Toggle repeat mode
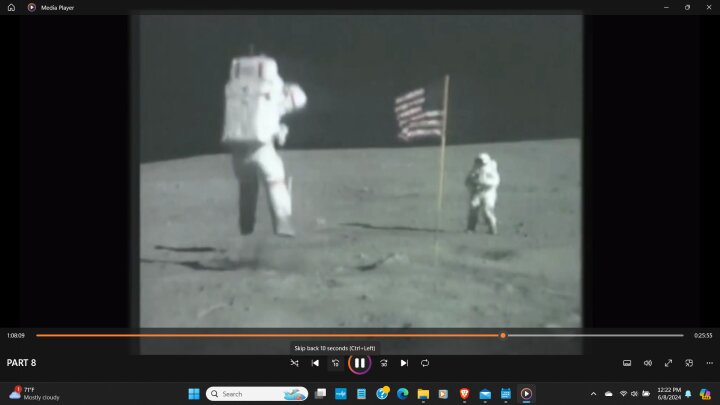 (425, 363)
